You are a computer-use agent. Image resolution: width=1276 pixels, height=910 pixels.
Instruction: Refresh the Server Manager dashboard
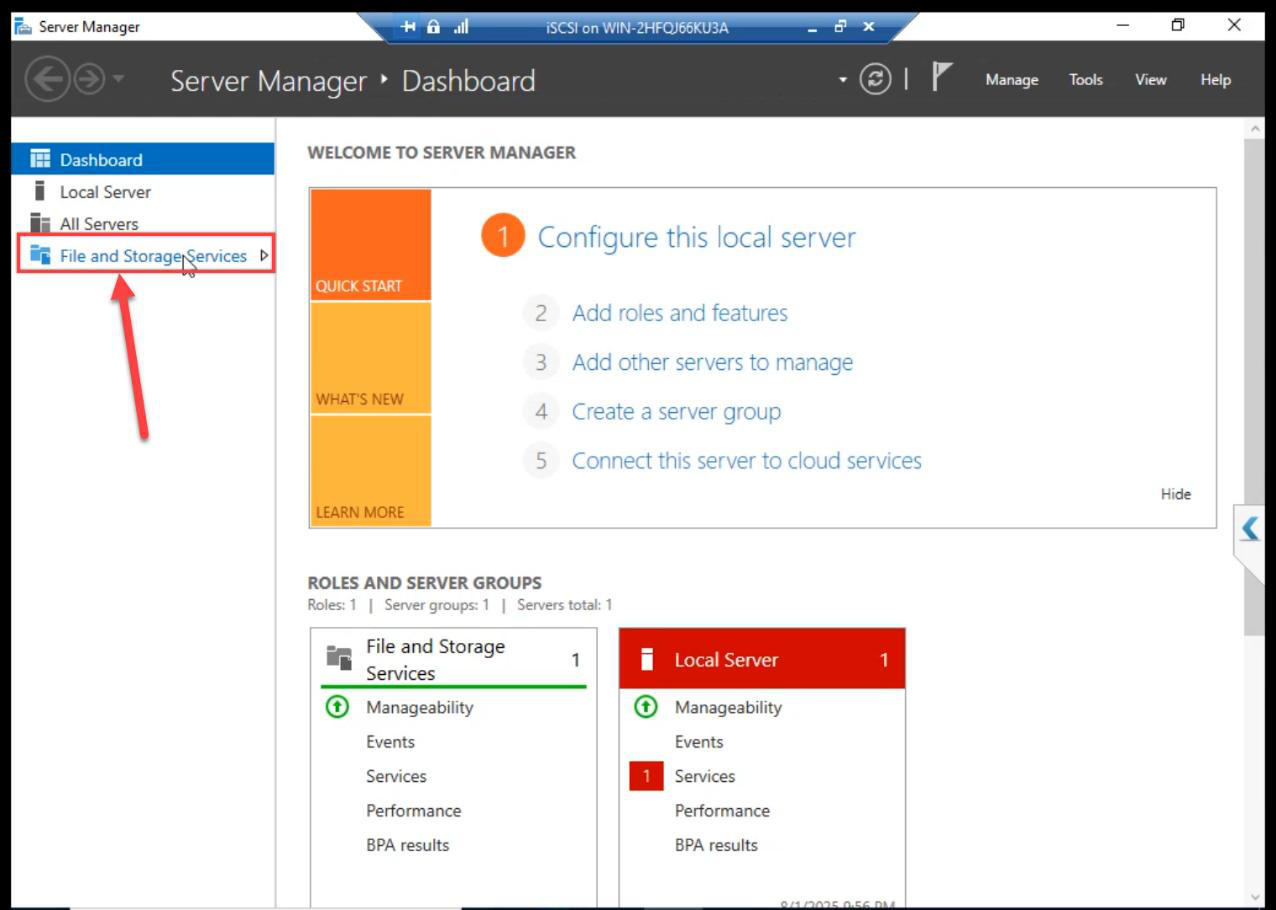pyautogui.click(x=875, y=80)
